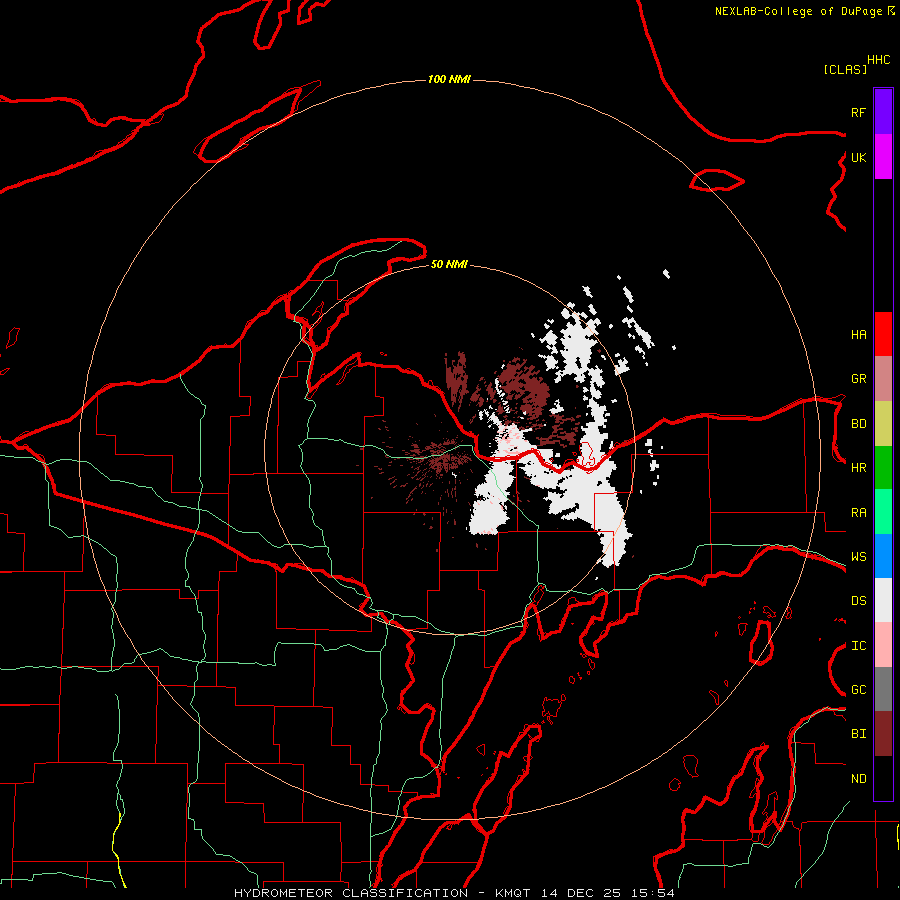Click the HA red legend swatch
This screenshot has width=900, height=900.
[x=883, y=334]
